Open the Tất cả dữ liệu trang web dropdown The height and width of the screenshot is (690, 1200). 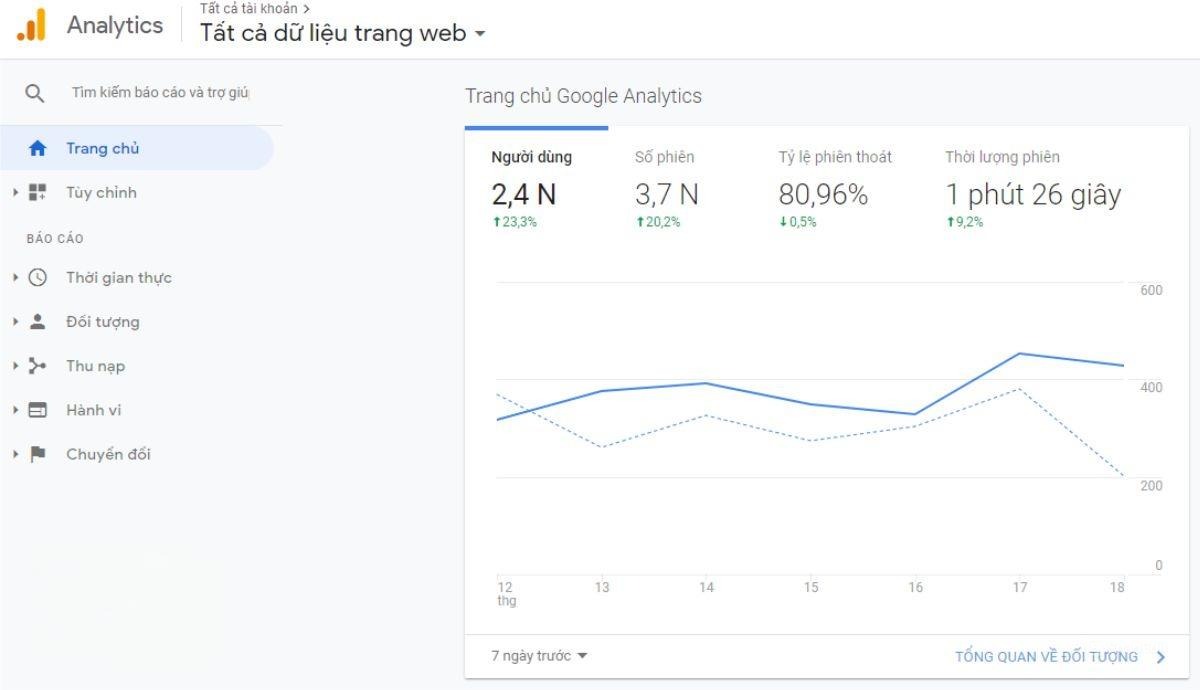click(x=343, y=33)
